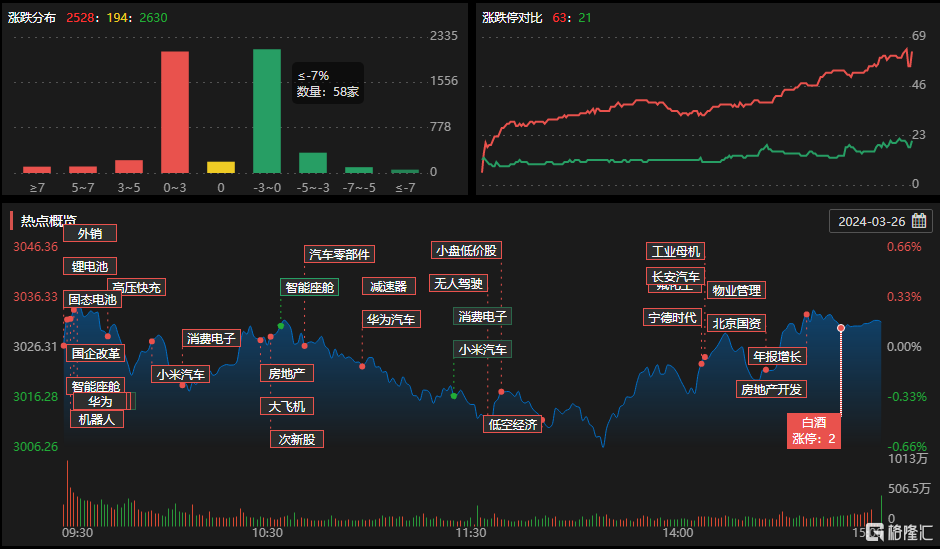Click the 小盘低价股 hotspot tag
Viewport: 940px width, 549px height.
click(466, 251)
